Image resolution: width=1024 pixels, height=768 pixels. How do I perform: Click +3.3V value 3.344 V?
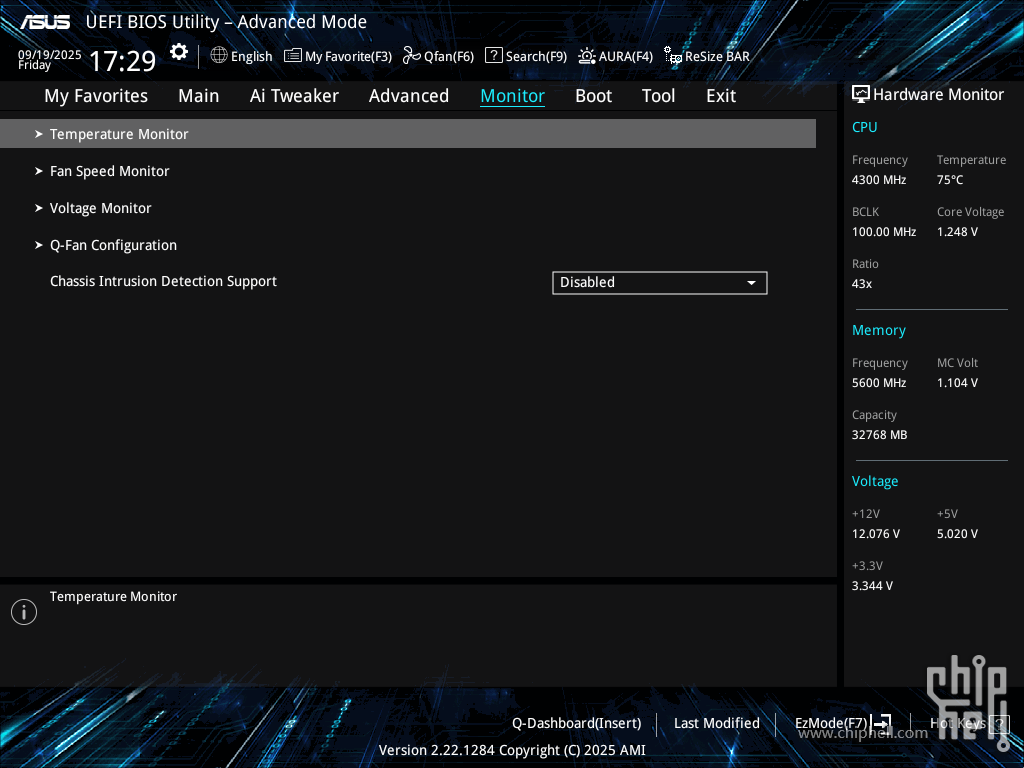point(872,586)
